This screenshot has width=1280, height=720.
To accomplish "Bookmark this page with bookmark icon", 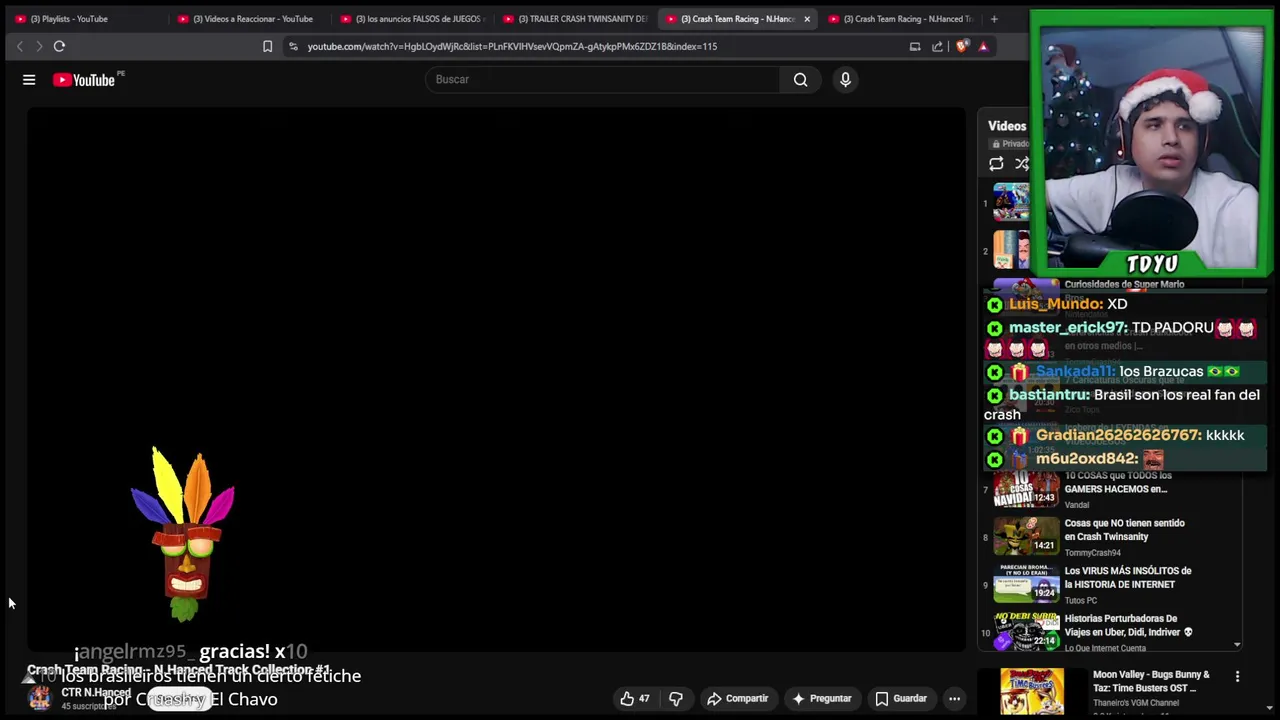I will 267,46.
